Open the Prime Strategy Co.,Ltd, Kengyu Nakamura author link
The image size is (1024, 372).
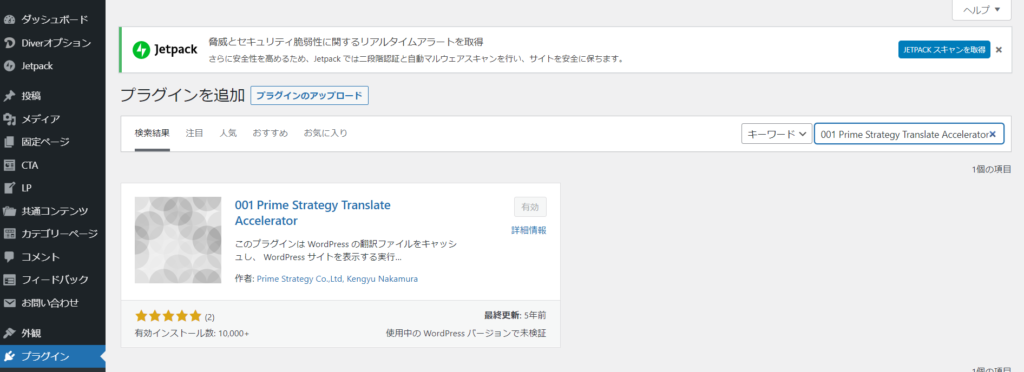tap(338, 279)
